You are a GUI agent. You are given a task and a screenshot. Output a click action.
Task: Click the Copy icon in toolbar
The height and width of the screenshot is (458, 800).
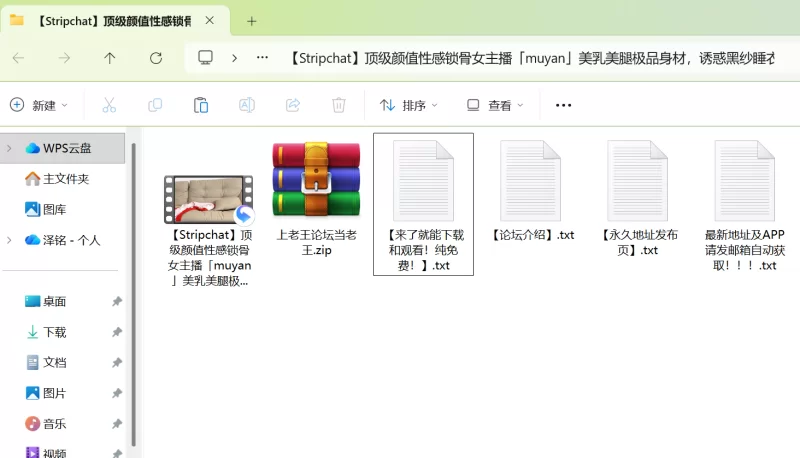(155, 105)
